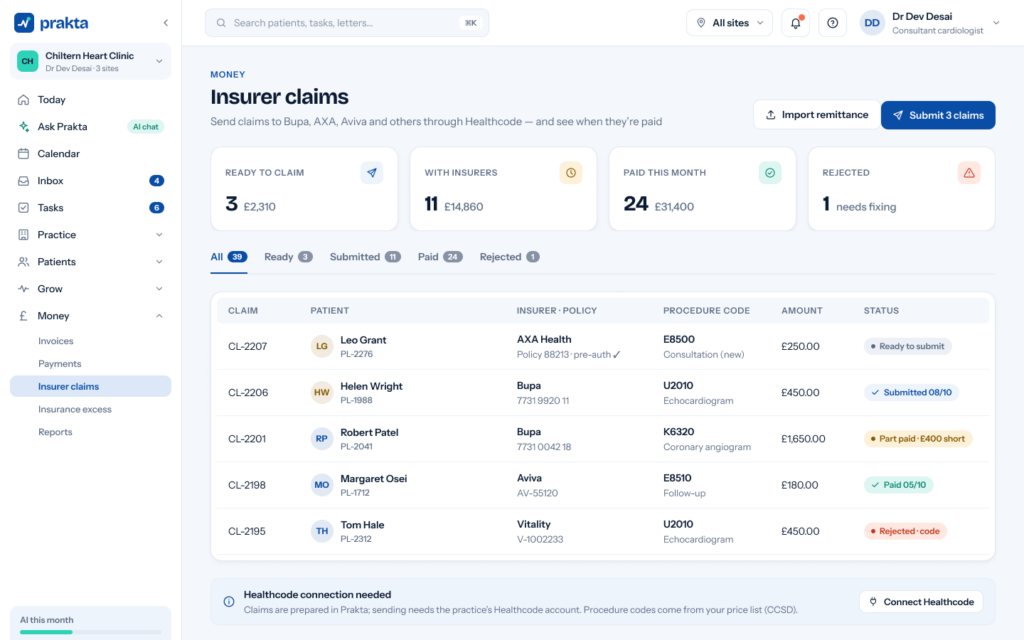Click the With Insurers clock icon
The image size is (1024, 640).
571,173
